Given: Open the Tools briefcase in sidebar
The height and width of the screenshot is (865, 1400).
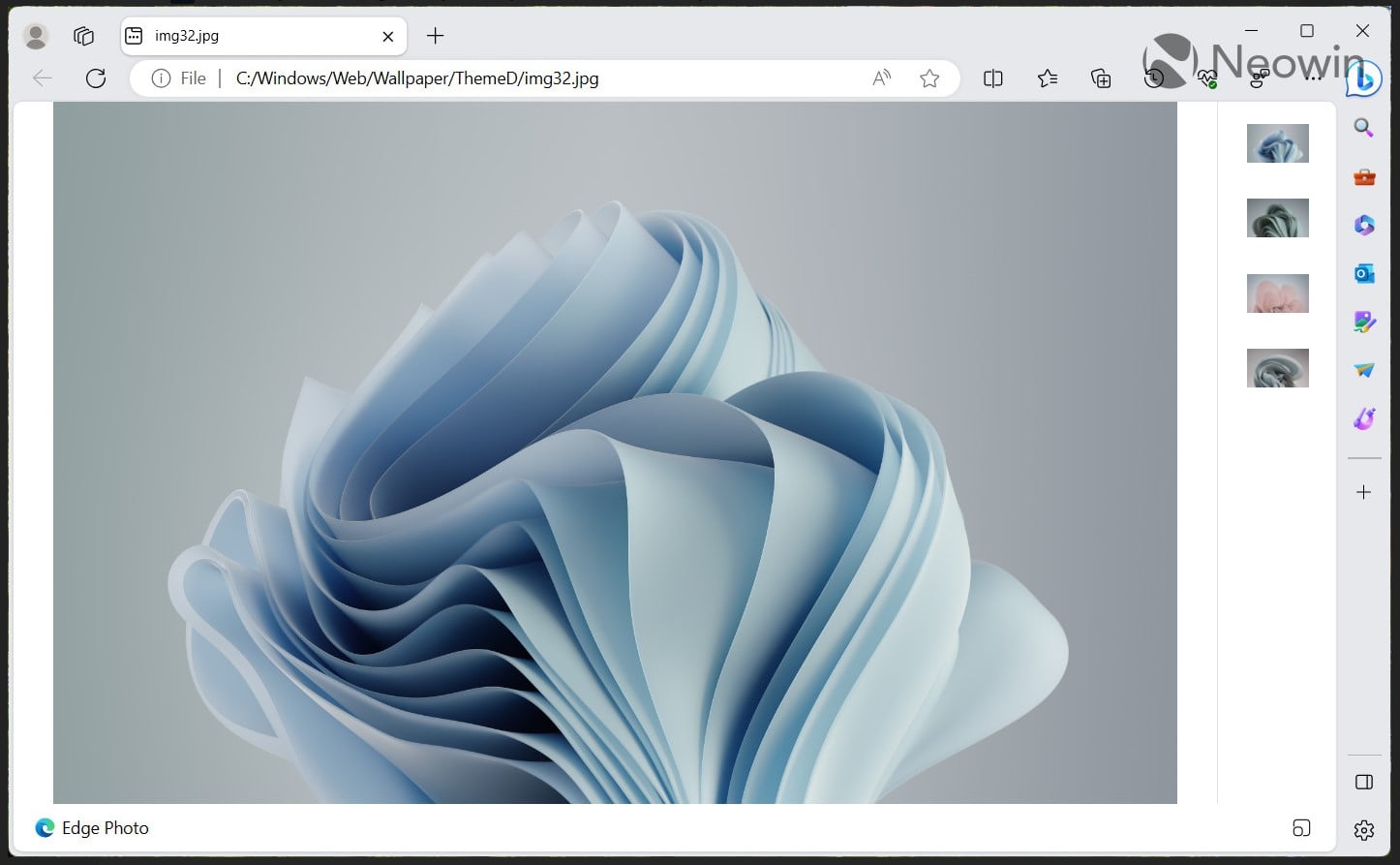Looking at the screenshot, I should pyautogui.click(x=1364, y=177).
